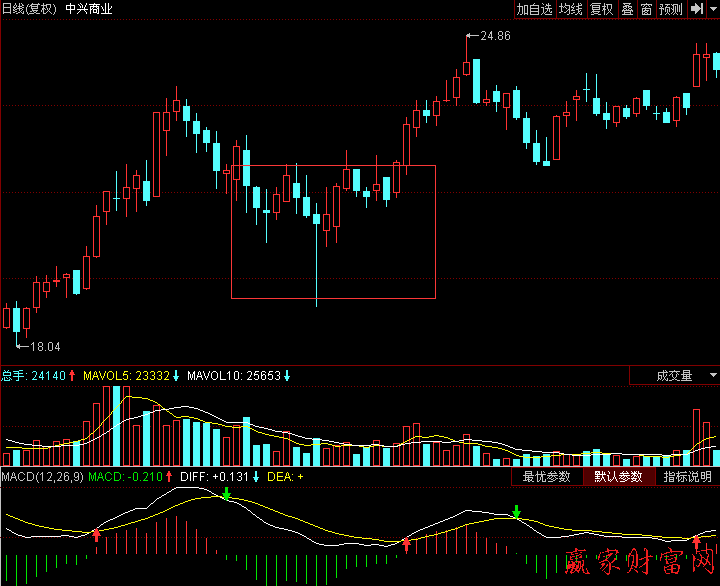
Task: Click the 中兴商业 stock name
Action: click(89, 9)
